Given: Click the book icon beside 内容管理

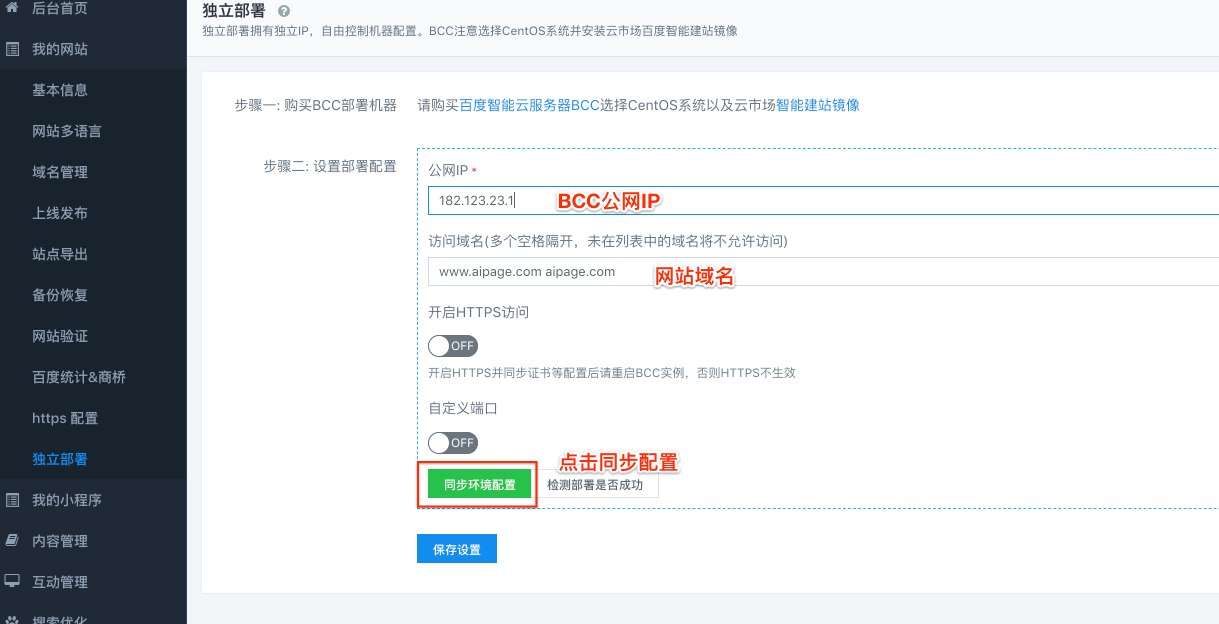Looking at the screenshot, I should 12,541.
